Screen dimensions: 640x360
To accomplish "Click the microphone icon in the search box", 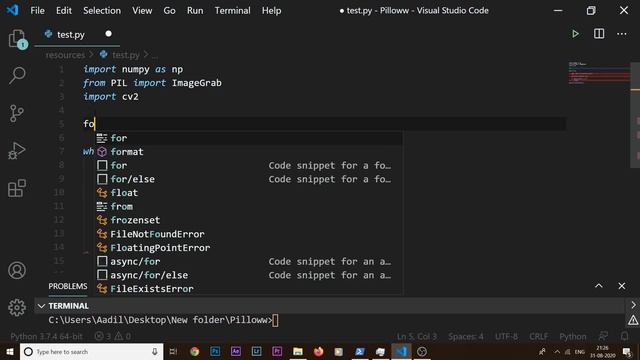I will coord(155,351).
